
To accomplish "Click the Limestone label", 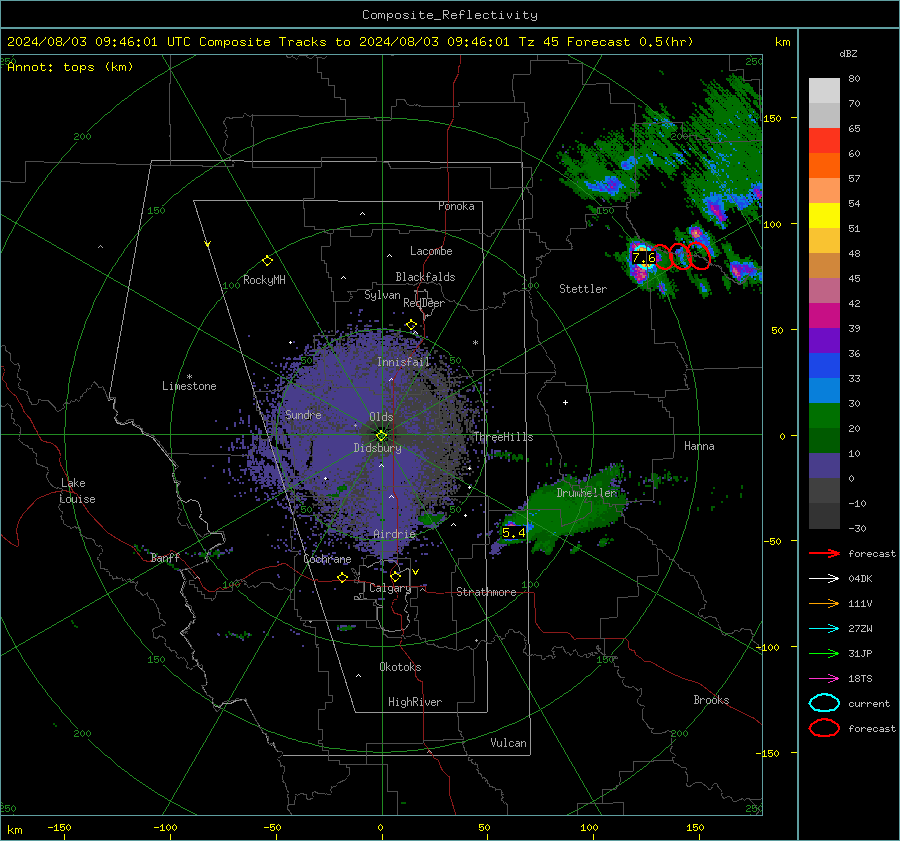I will pos(189,386).
